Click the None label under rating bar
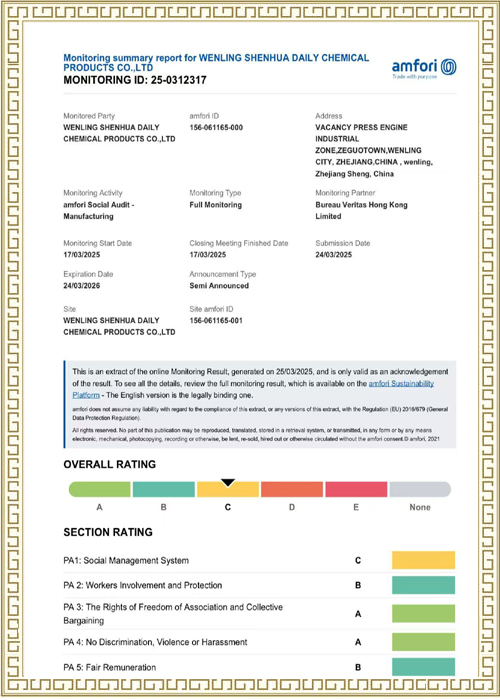Image resolution: width=500 pixels, height=700 pixels. [x=420, y=507]
